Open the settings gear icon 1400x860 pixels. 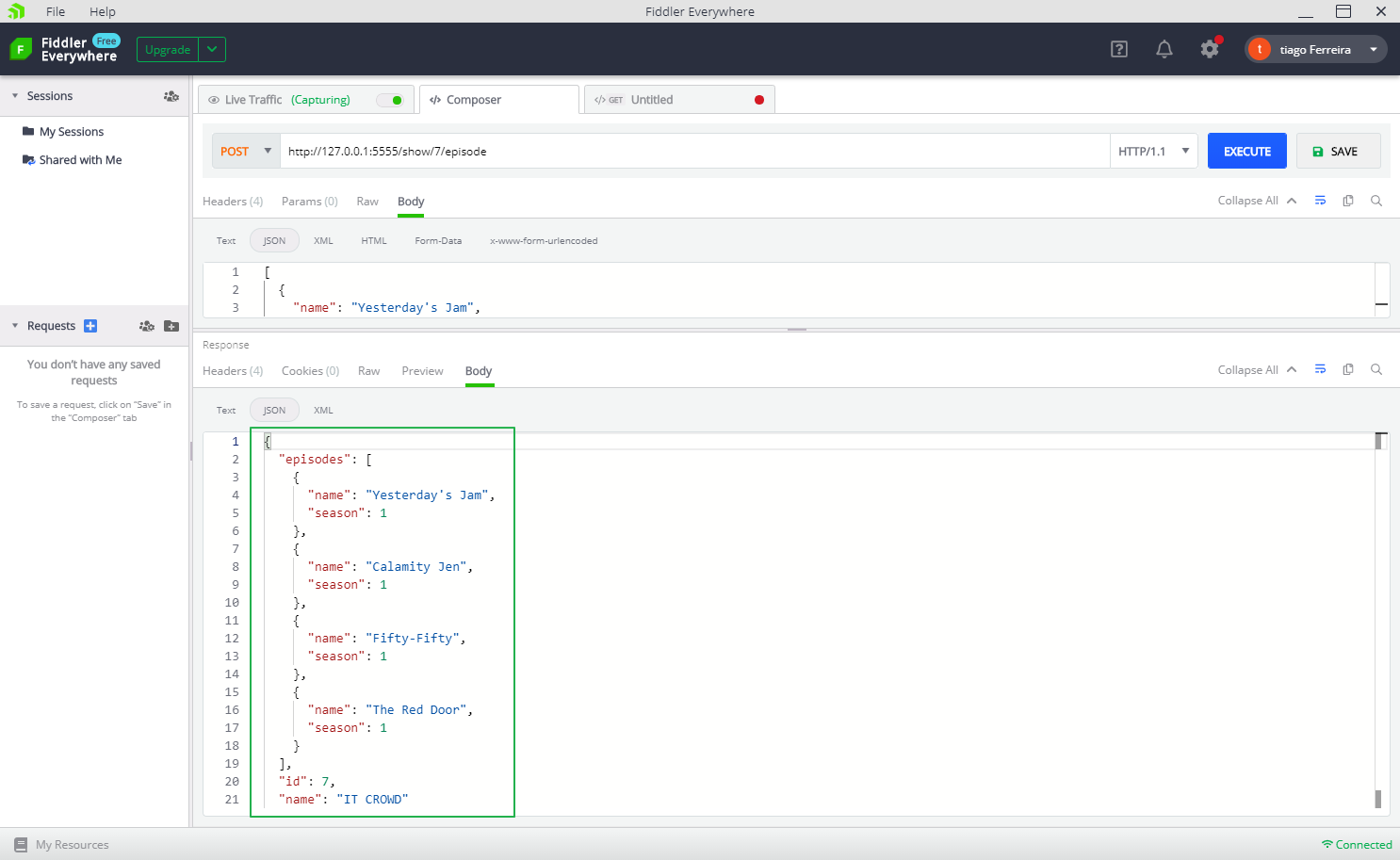coord(1210,49)
